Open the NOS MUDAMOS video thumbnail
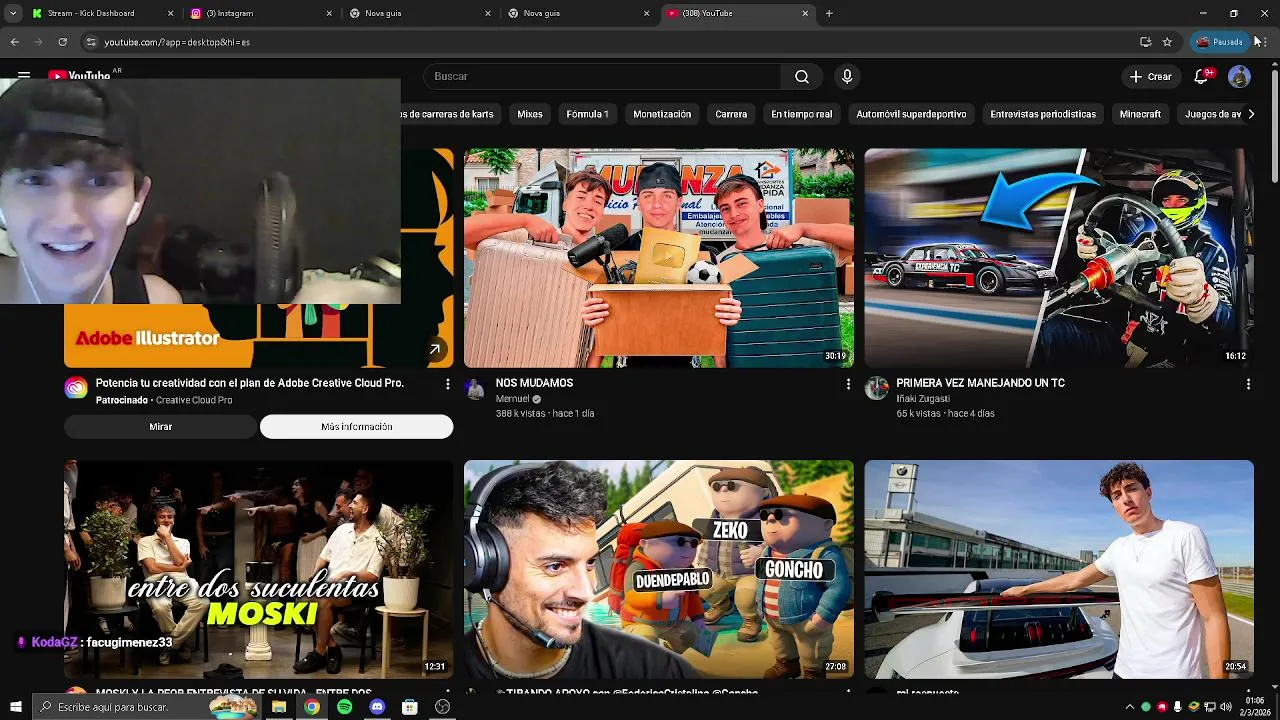 (658, 258)
